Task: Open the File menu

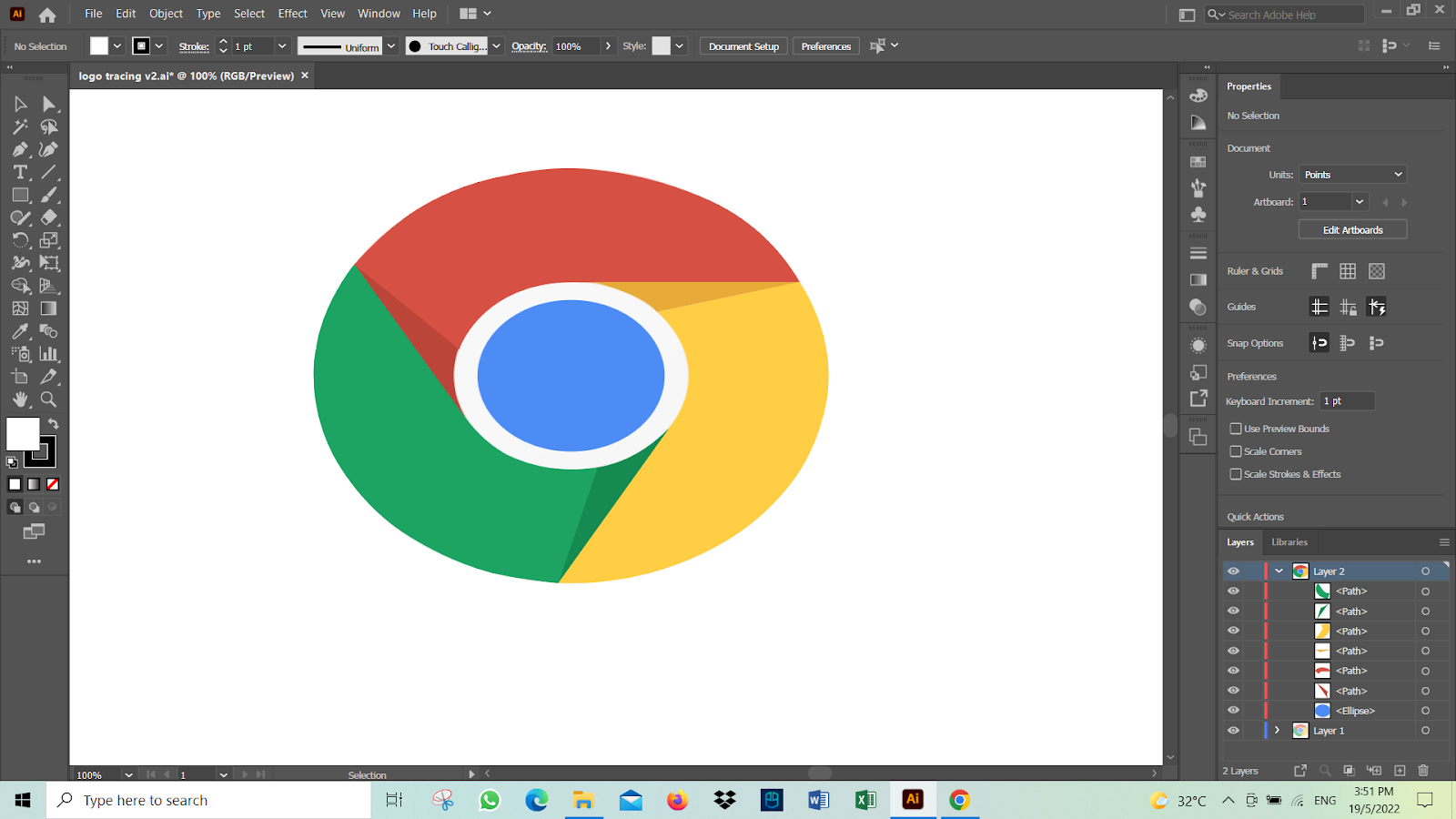Action: [x=94, y=14]
